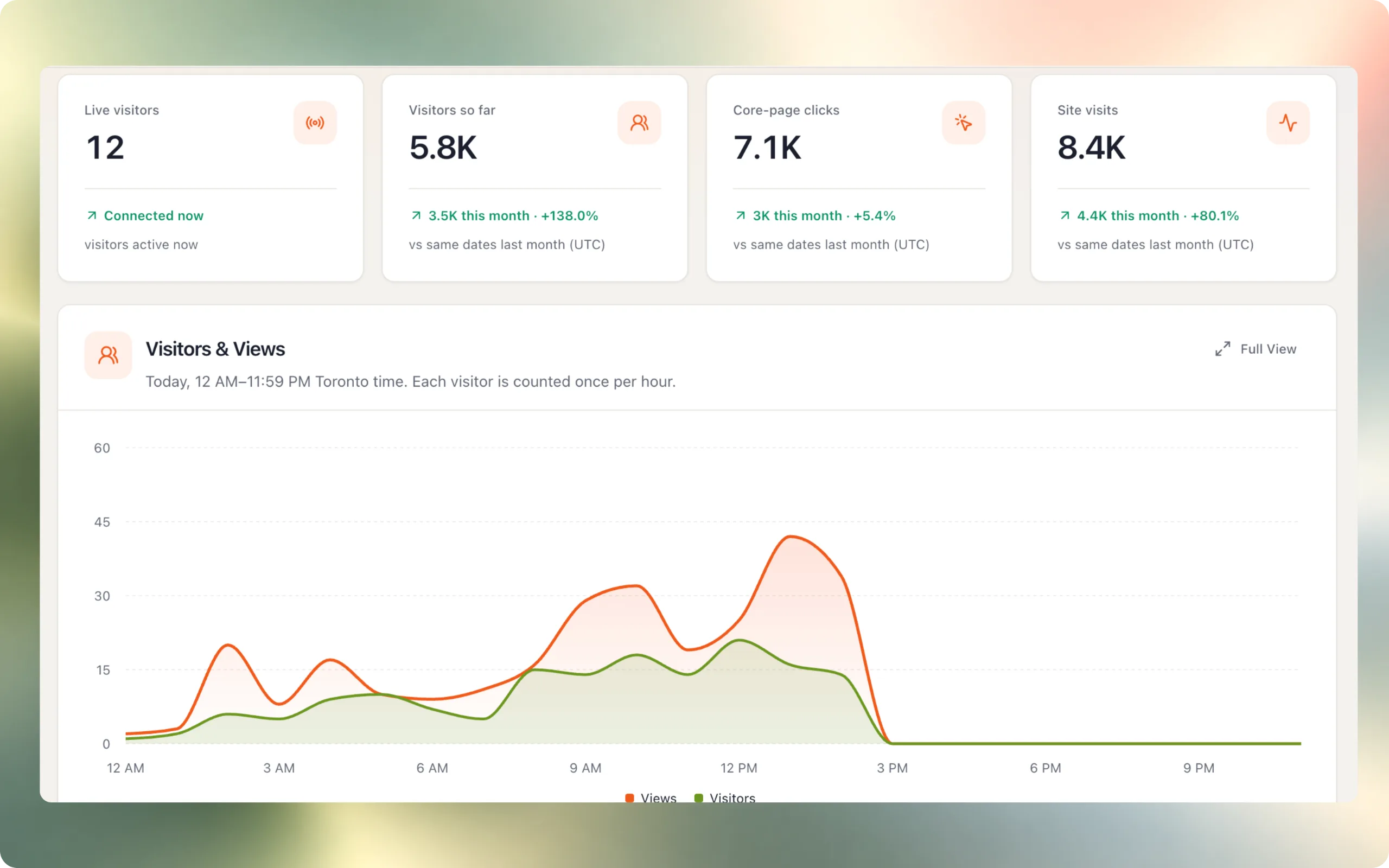Click the 3.5K this month +138.0% text
The width and height of the screenshot is (1389, 868).
pos(513,216)
